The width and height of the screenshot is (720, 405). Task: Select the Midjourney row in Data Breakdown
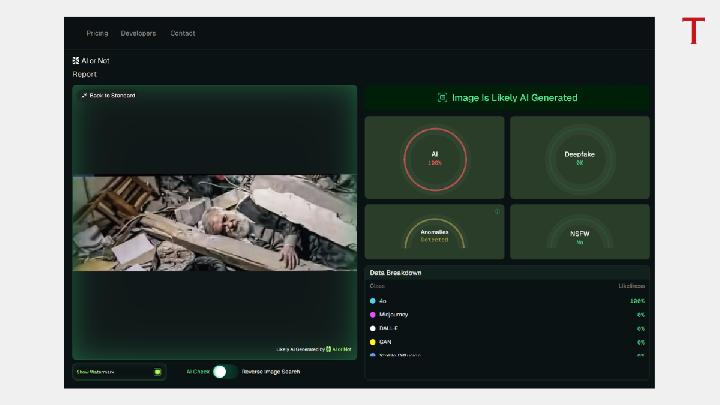pyautogui.click(x=394, y=314)
